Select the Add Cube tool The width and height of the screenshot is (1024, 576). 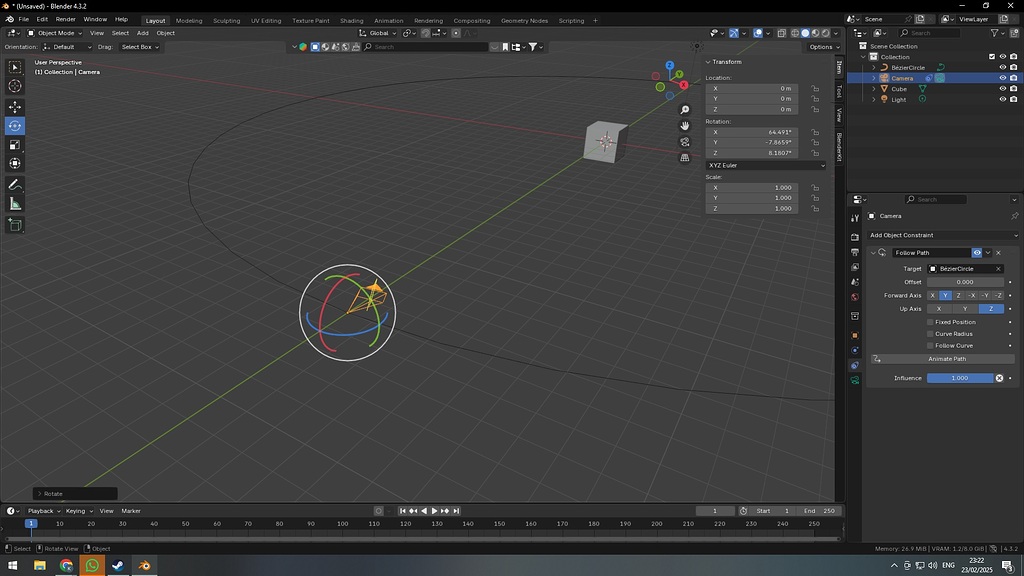[14, 225]
